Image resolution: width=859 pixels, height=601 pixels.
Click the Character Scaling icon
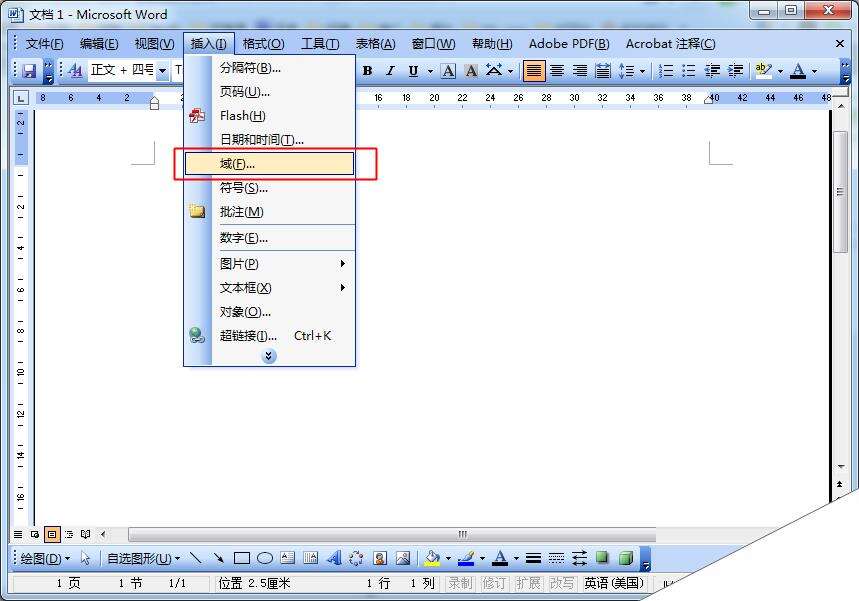coord(494,71)
